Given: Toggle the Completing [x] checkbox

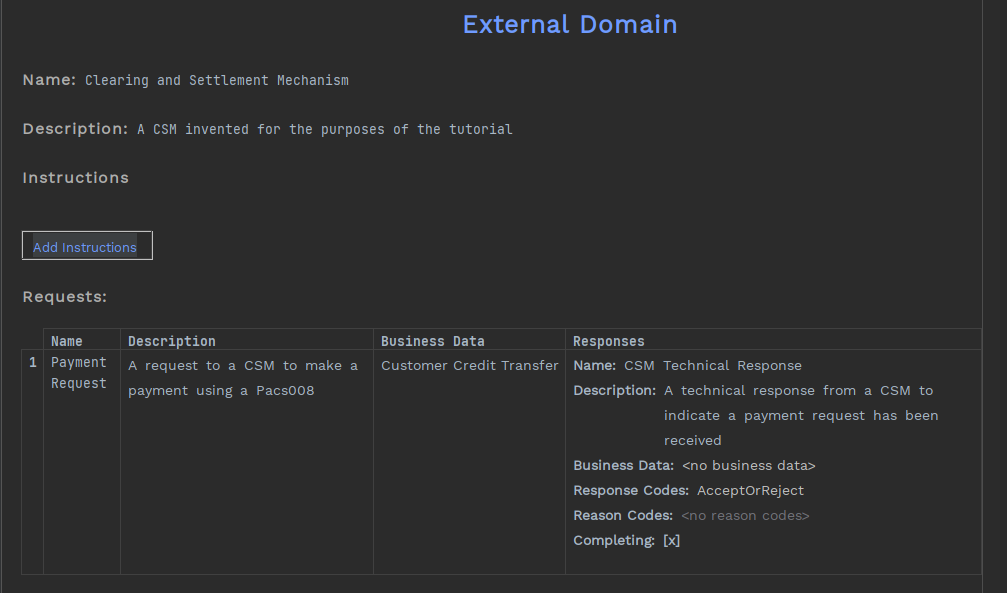Looking at the screenshot, I should click(x=671, y=541).
